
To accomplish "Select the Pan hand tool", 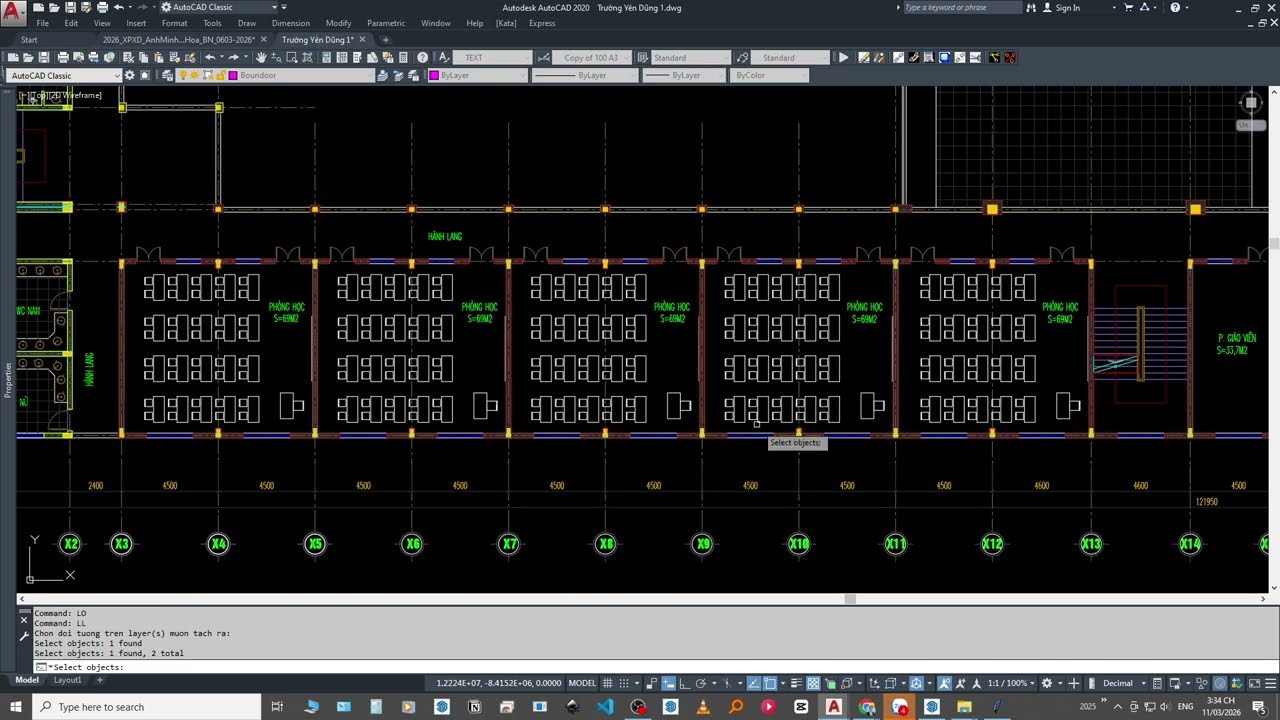I will (262, 58).
